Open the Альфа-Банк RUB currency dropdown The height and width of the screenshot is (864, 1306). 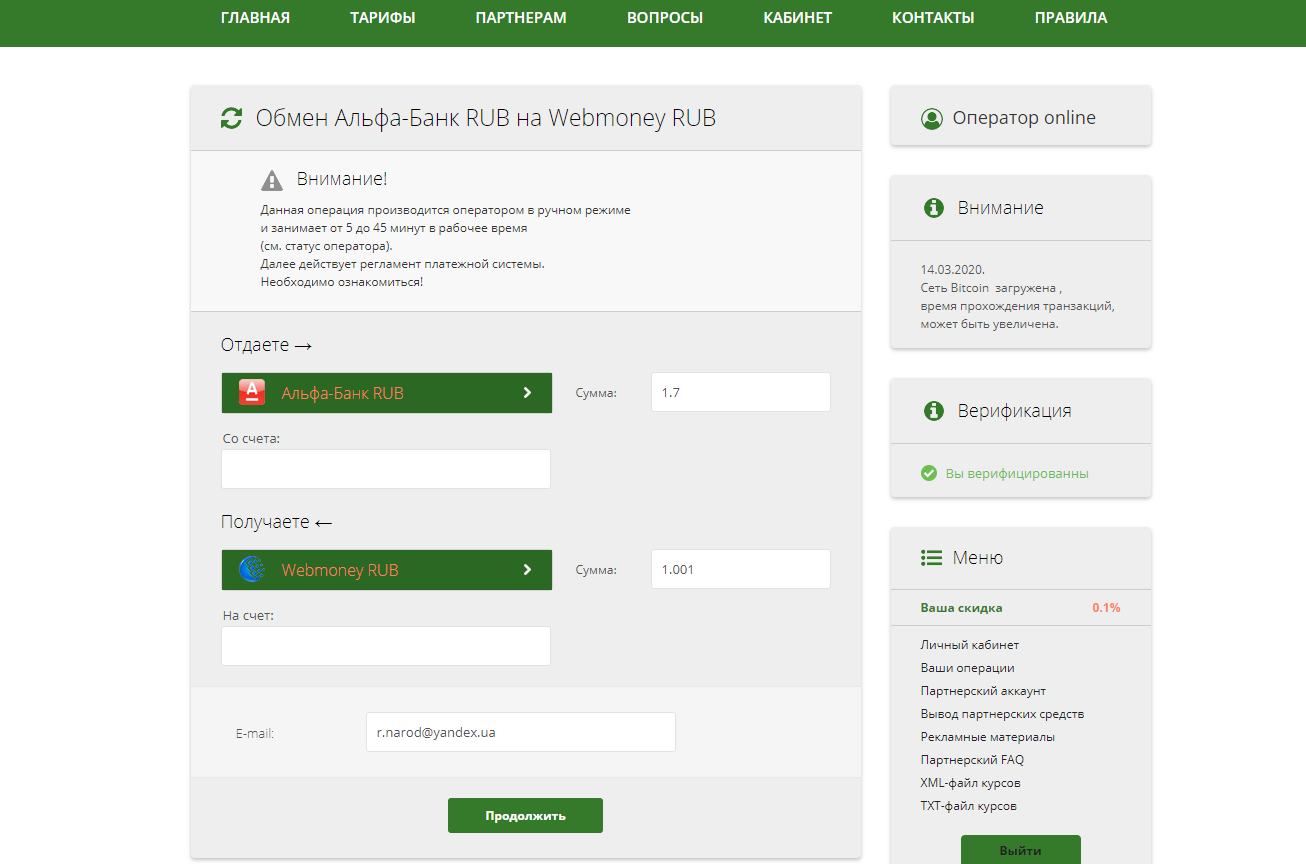pyautogui.click(x=386, y=393)
